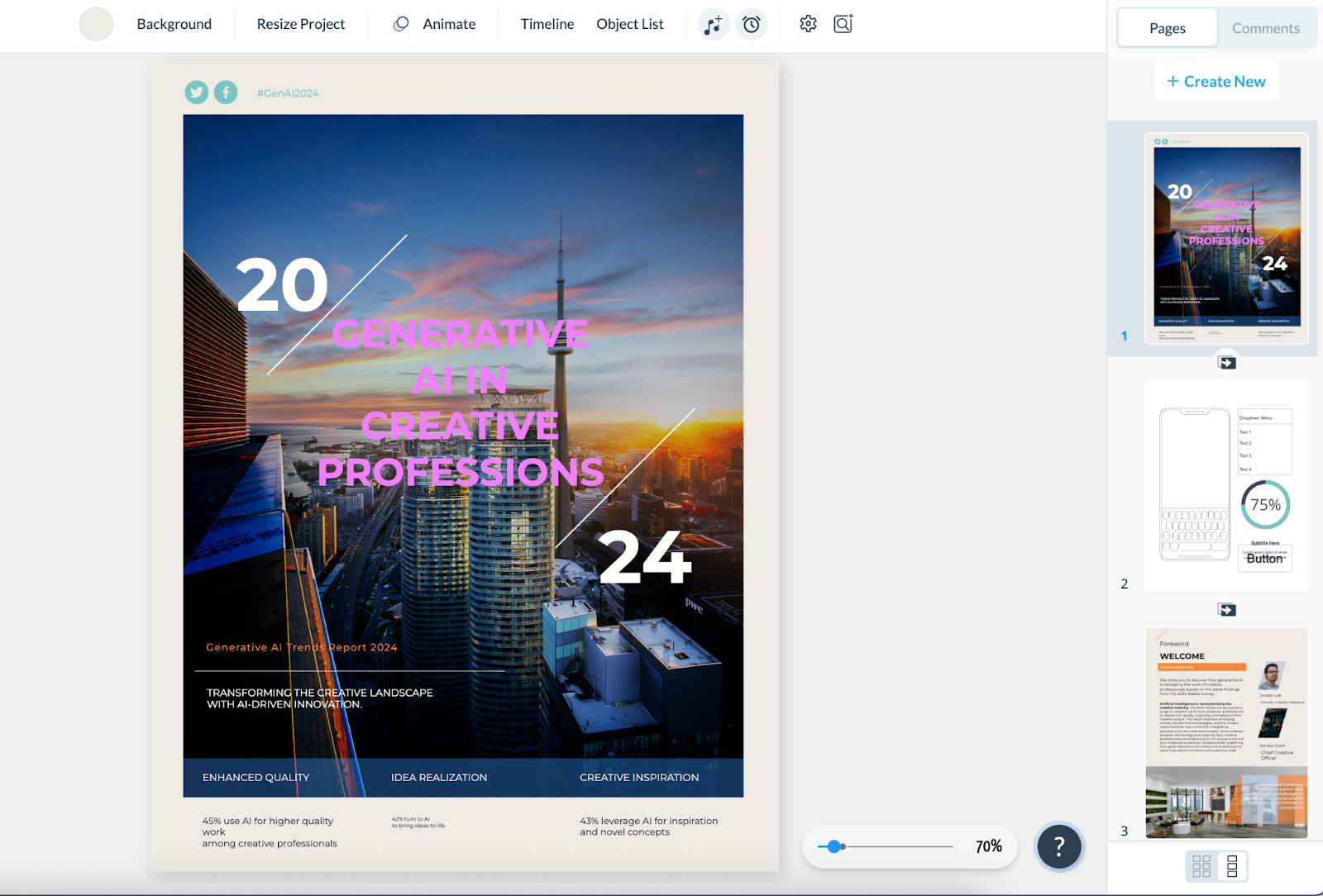The height and width of the screenshot is (896, 1323).
Task: Open the Resize Project options
Action: 300,24
